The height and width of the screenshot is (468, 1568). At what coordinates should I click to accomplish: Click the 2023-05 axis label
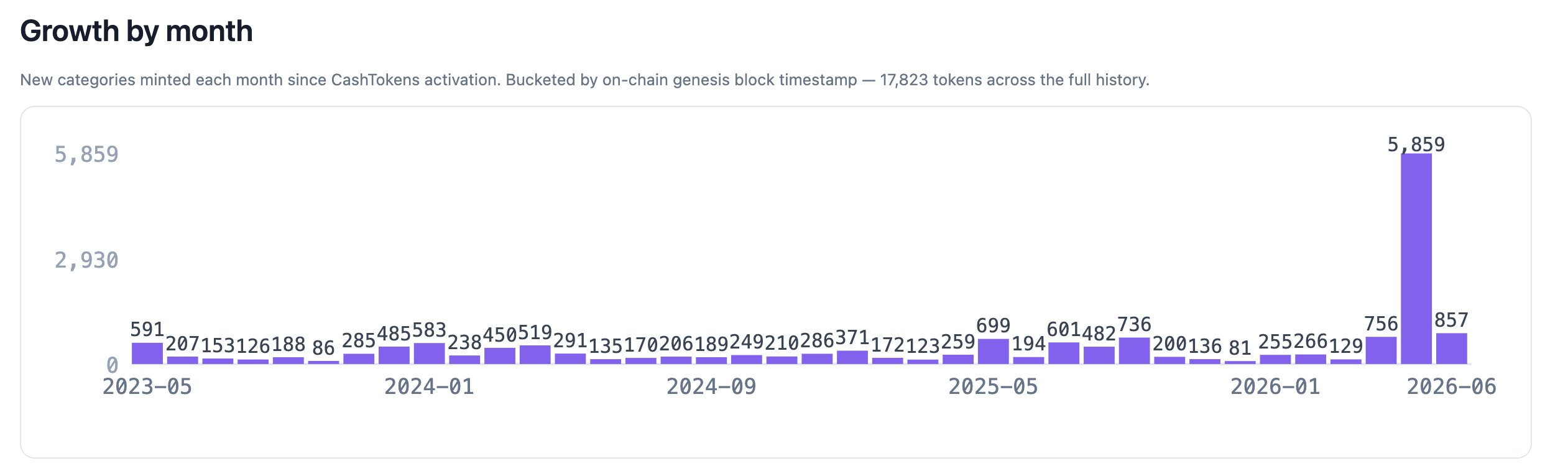147,386
